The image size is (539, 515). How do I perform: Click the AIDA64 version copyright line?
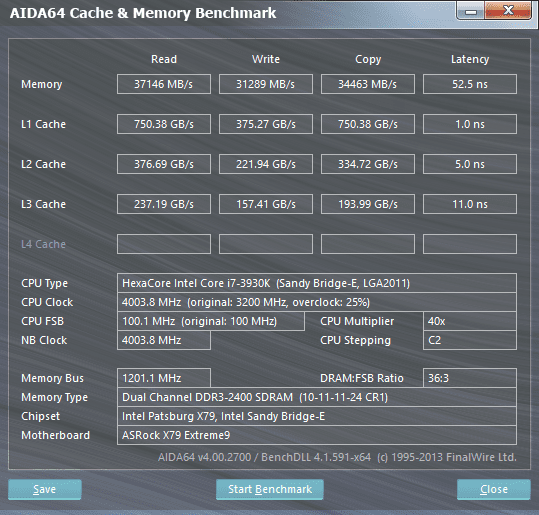pyautogui.click(x=337, y=457)
